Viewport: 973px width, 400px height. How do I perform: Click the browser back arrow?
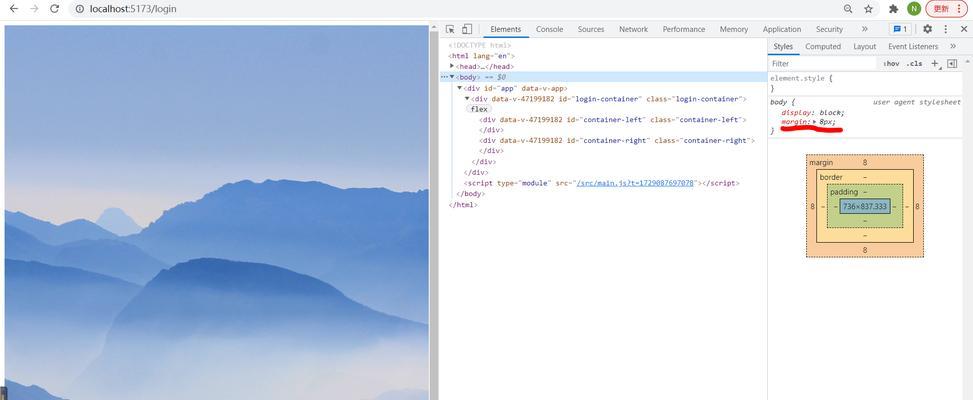point(14,9)
